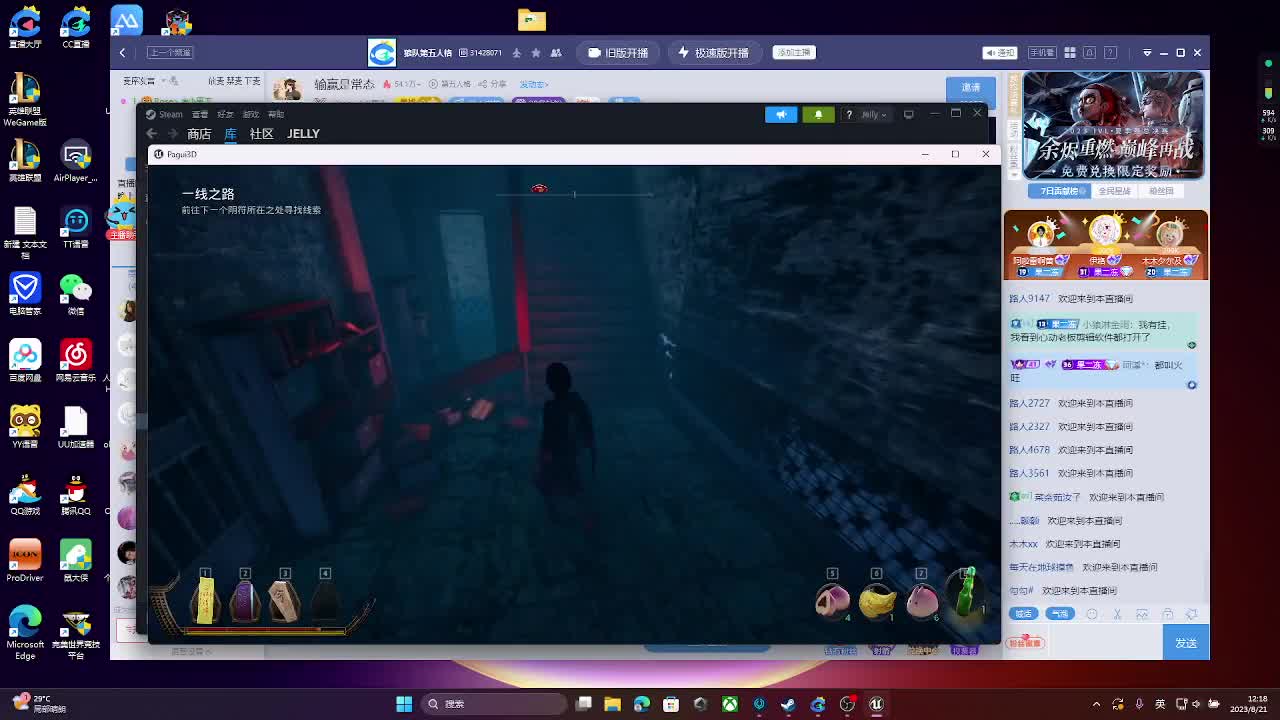The height and width of the screenshot is (720, 1280).
Task: Select inventory slot 1 yellow talisman
Action: 205,601
